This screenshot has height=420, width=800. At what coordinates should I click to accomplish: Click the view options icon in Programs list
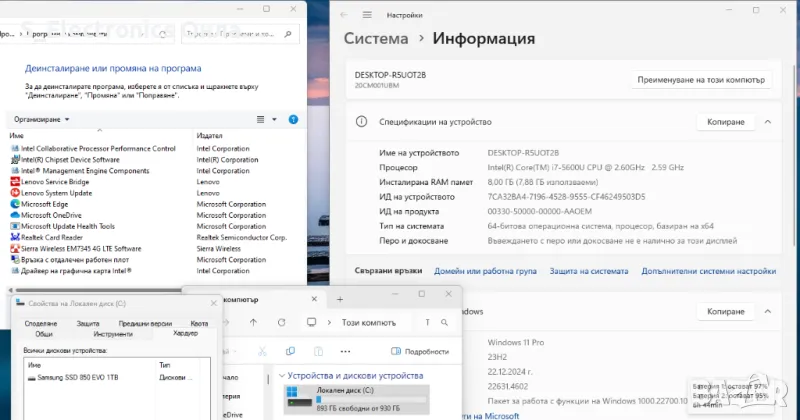[261, 119]
